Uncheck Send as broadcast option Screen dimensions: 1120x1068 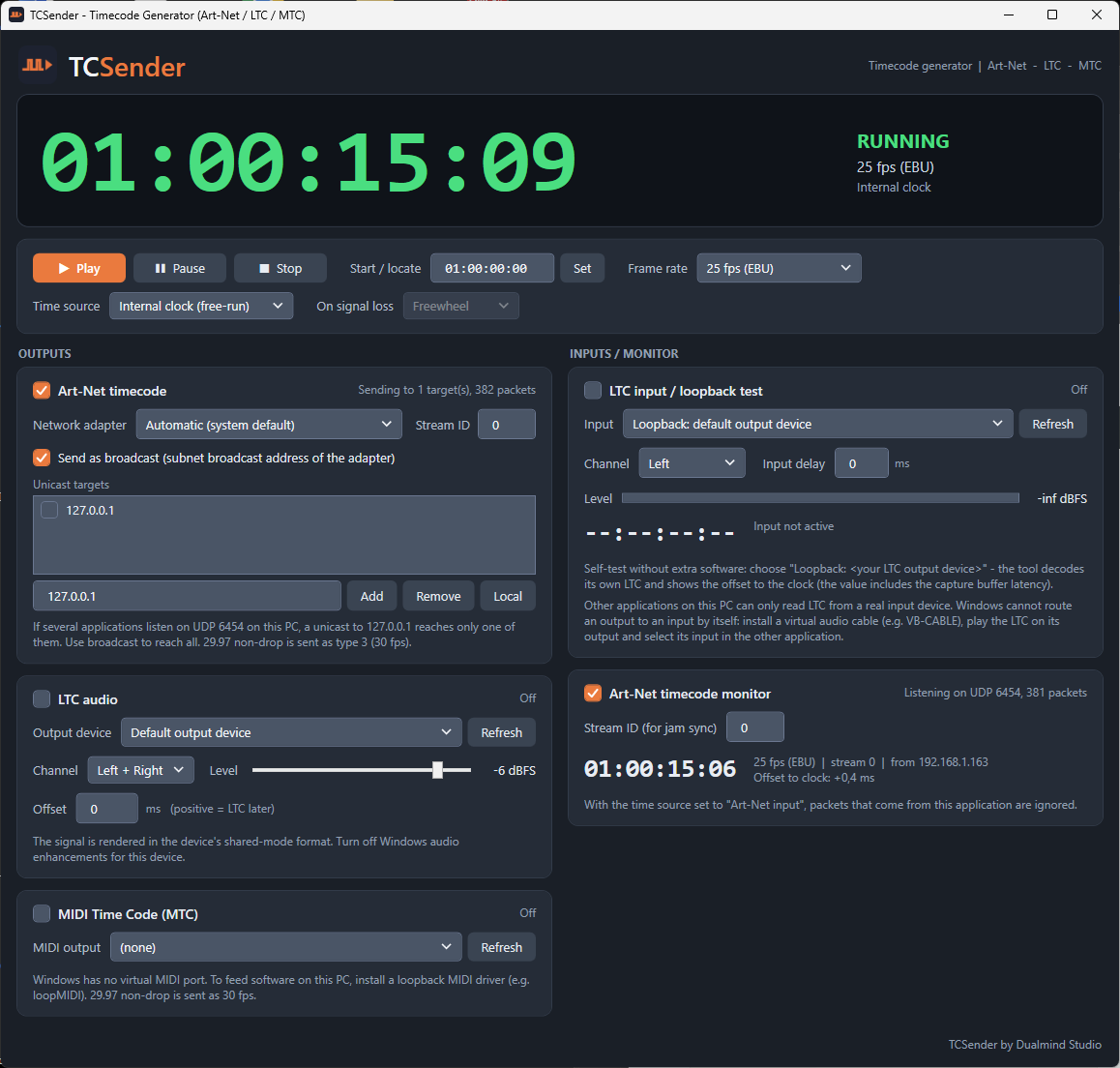click(x=42, y=458)
